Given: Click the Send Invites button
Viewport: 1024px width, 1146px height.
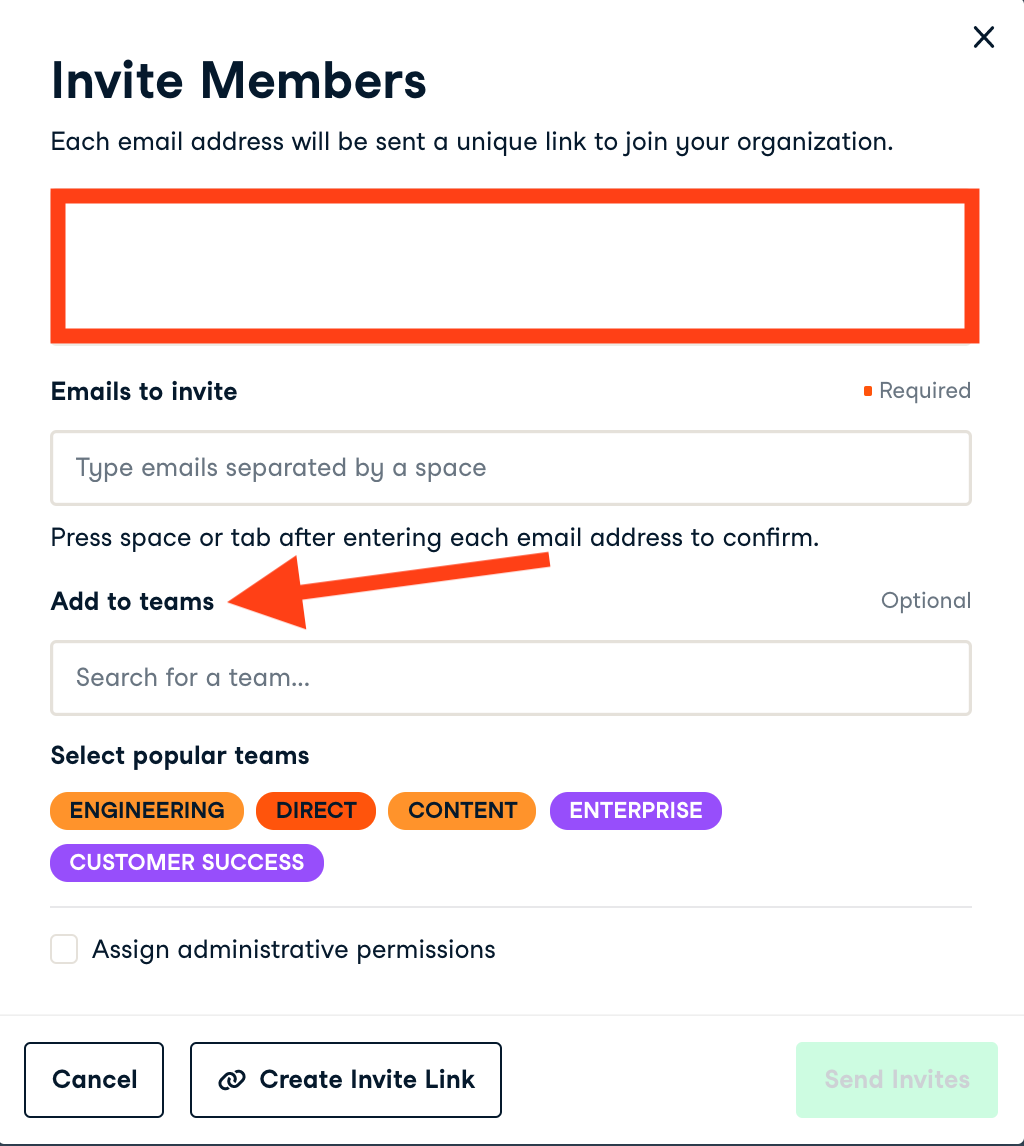Looking at the screenshot, I should pyautogui.click(x=896, y=1080).
